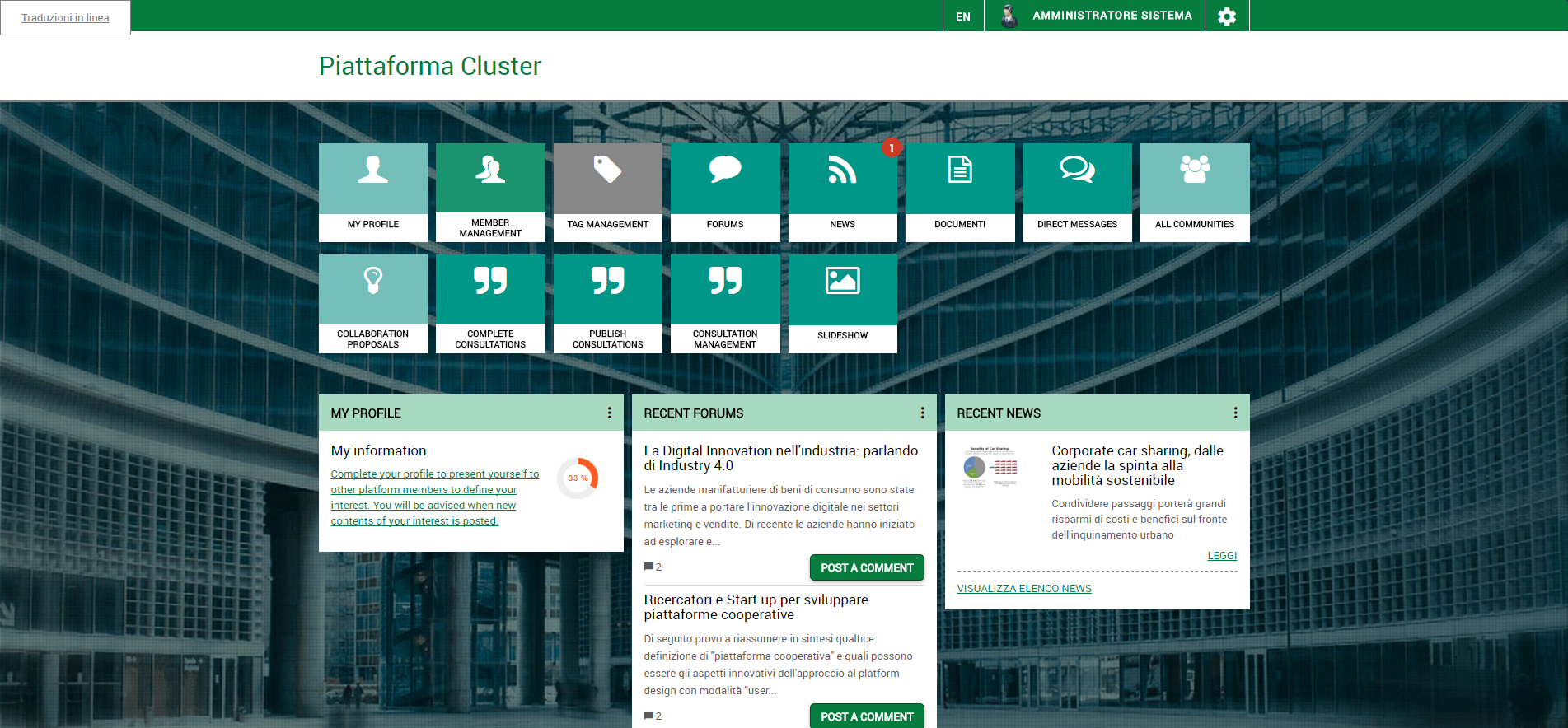Click the My information heading

tap(378, 450)
